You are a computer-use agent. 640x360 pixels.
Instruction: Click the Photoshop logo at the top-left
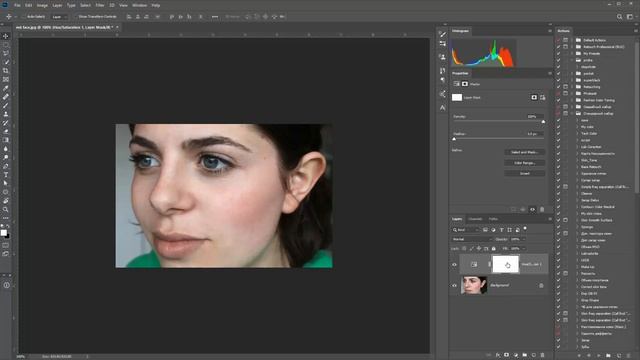[x=5, y=5]
